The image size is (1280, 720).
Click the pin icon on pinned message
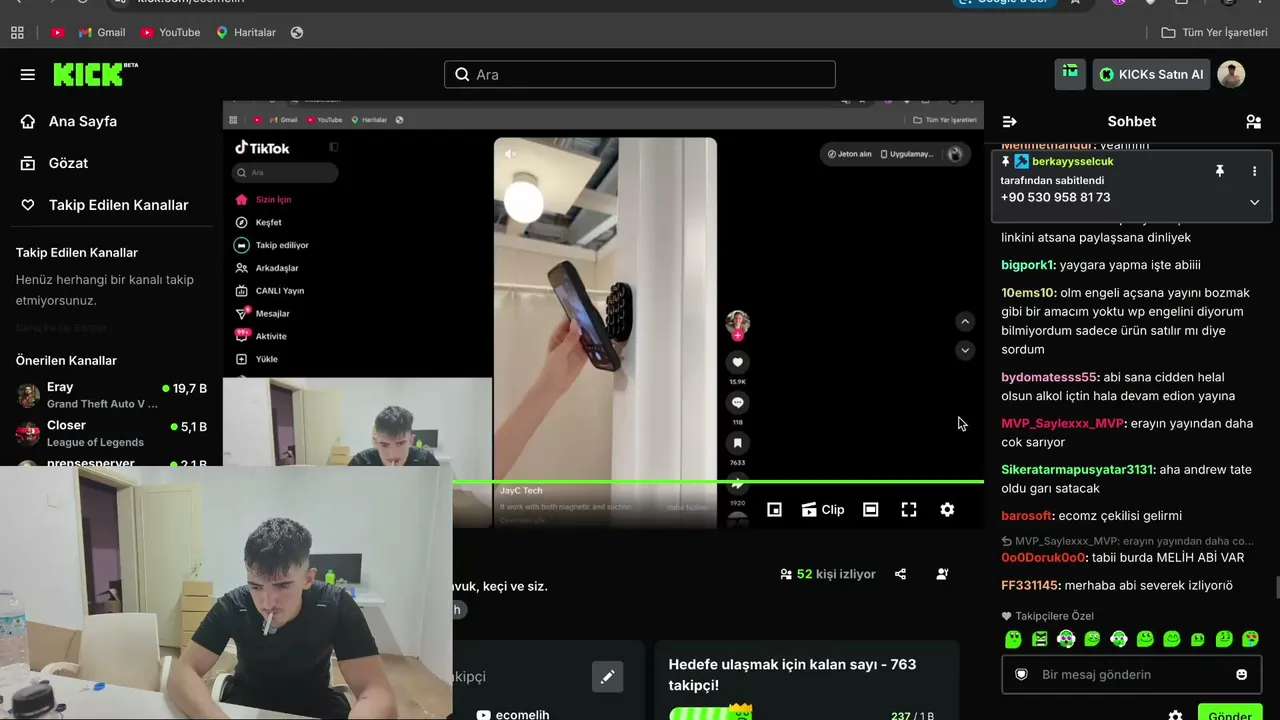1220,171
